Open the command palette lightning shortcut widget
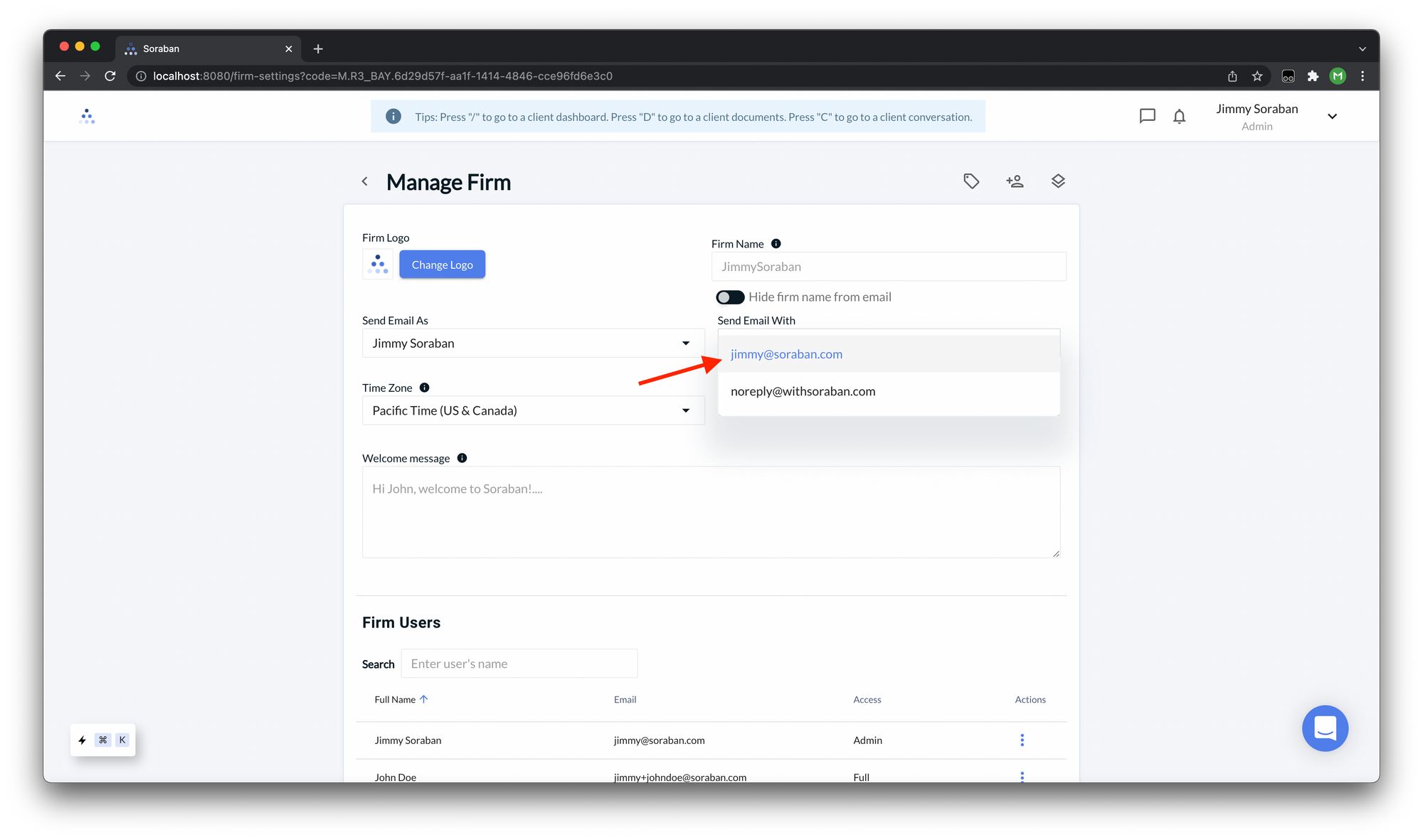The image size is (1423, 840). (103, 740)
